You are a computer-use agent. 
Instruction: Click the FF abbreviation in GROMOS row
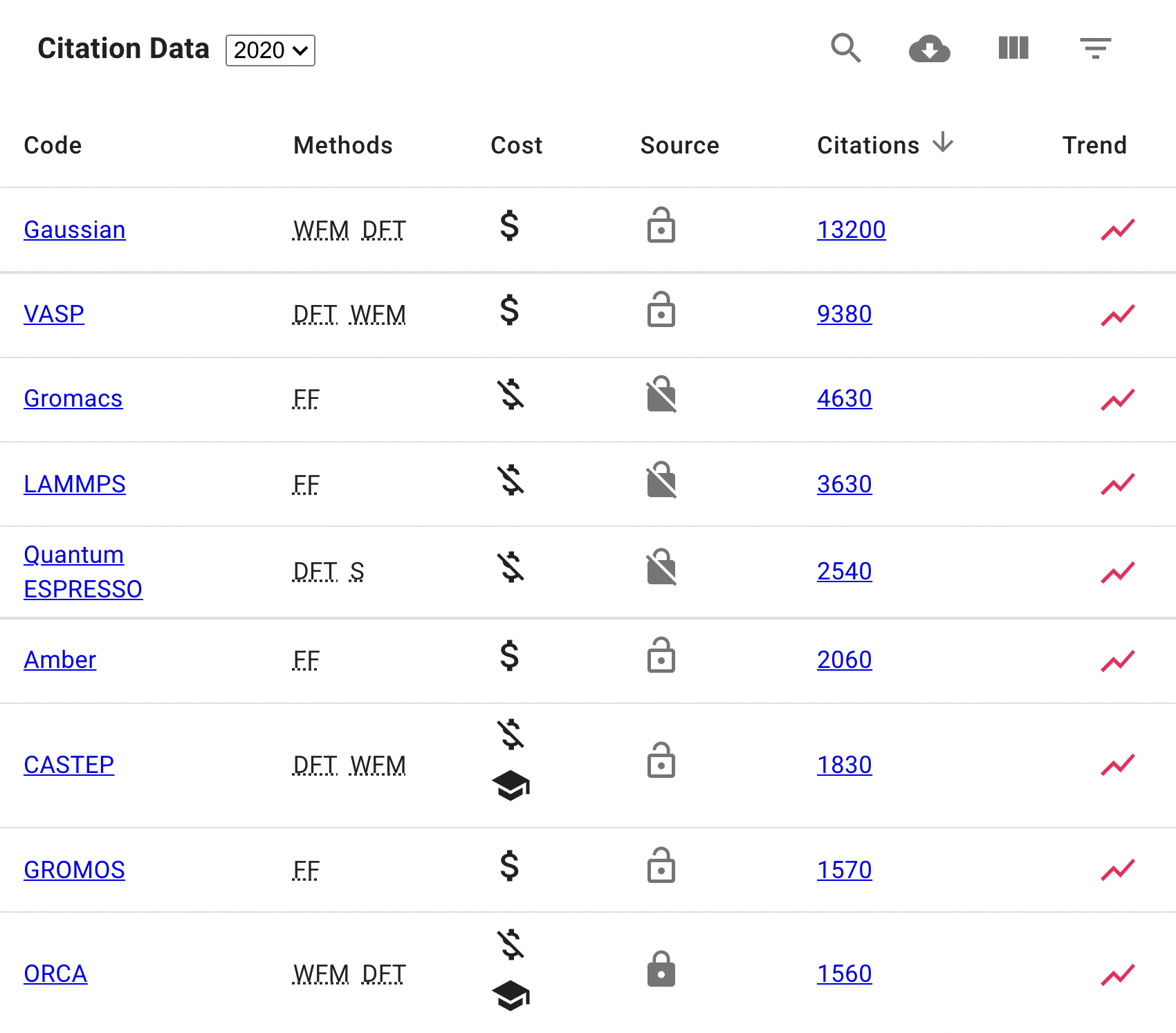click(x=306, y=870)
